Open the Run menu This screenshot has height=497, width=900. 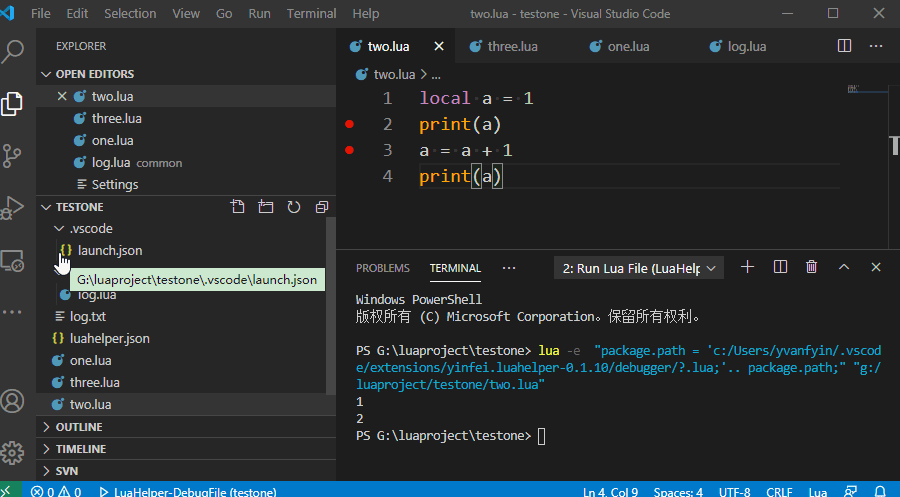point(259,13)
